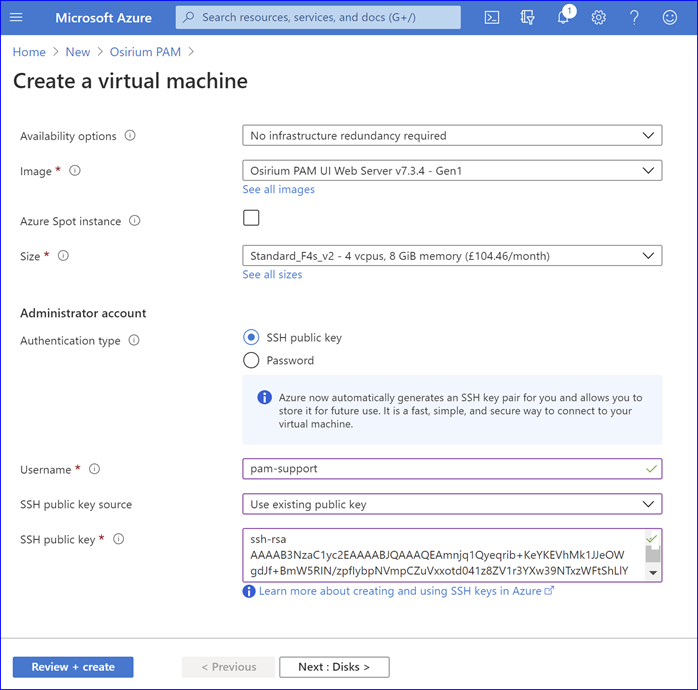Click the Microsoft Azure brand title
698x690 pixels.
pos(103,18)
